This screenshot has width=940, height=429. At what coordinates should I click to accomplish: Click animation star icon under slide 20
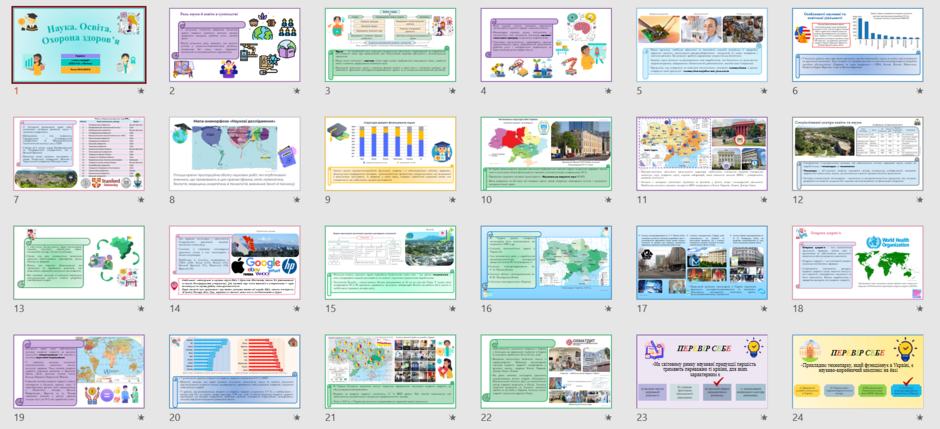coord(297,418)
